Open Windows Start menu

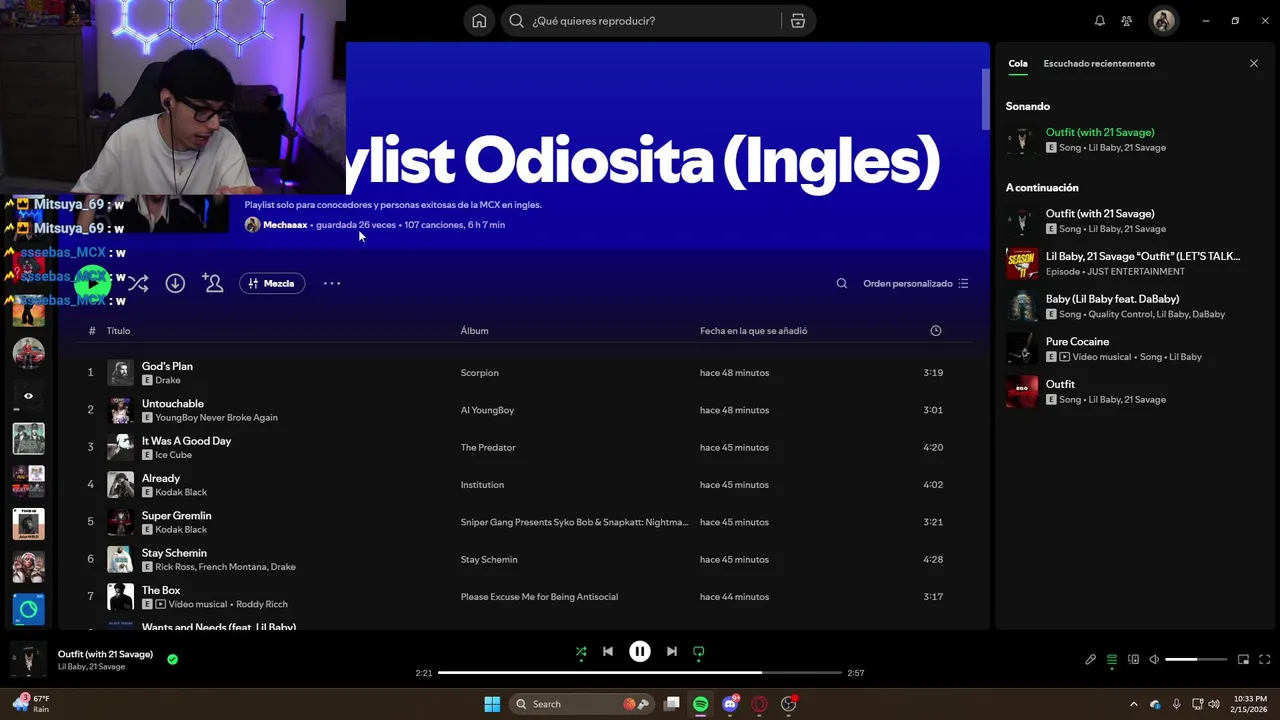point(492,704)
